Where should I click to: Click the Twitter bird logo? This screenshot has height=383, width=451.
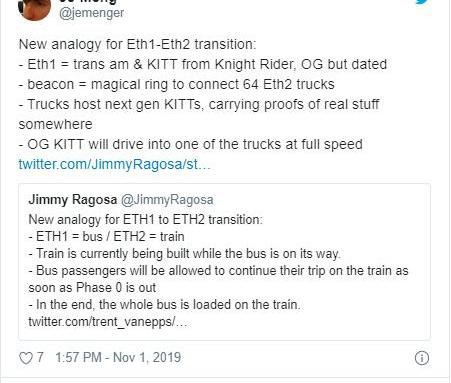pos(424,2)
